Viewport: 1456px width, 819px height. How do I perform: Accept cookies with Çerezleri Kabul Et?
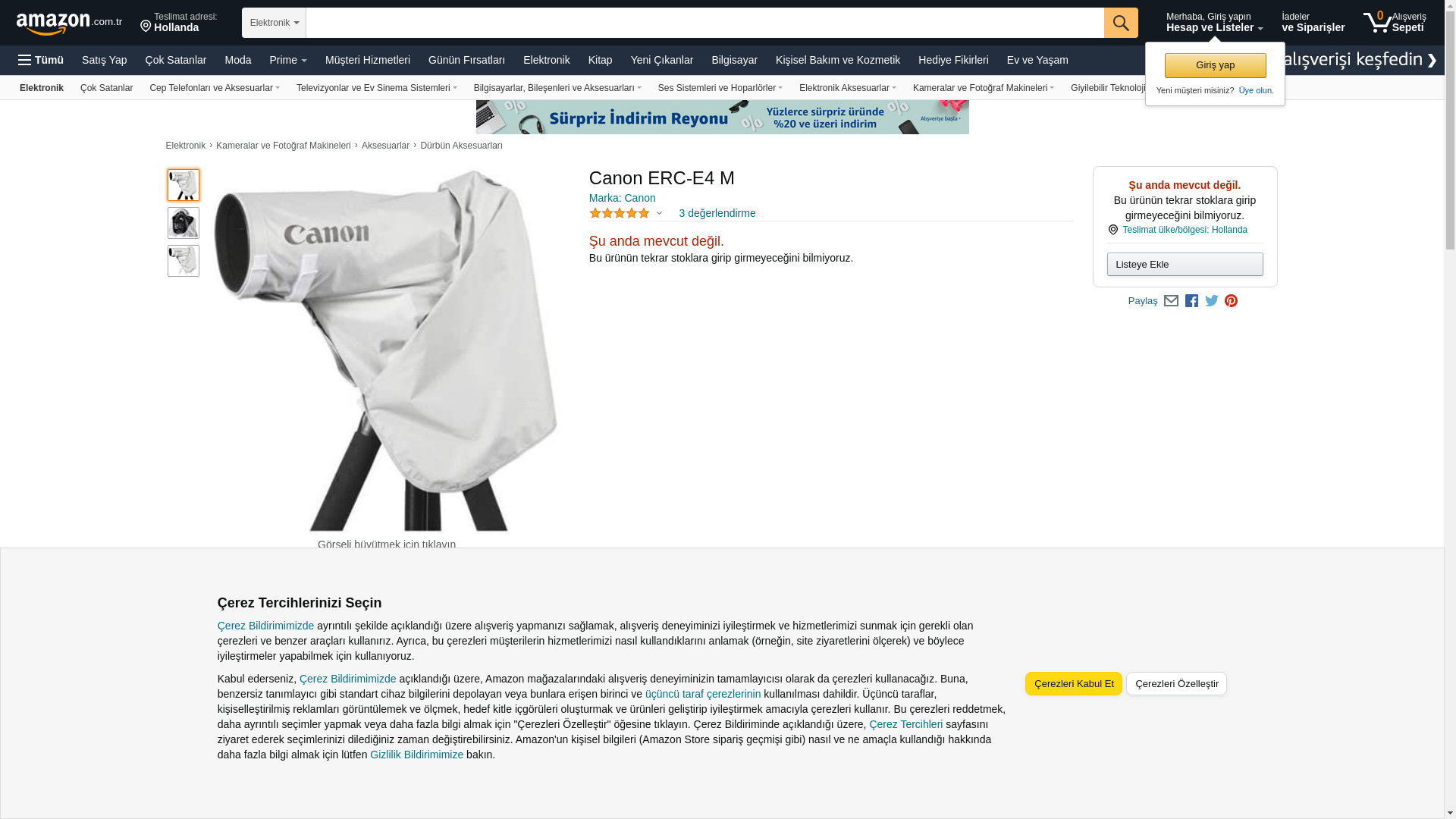click(x=1074, y=683)
